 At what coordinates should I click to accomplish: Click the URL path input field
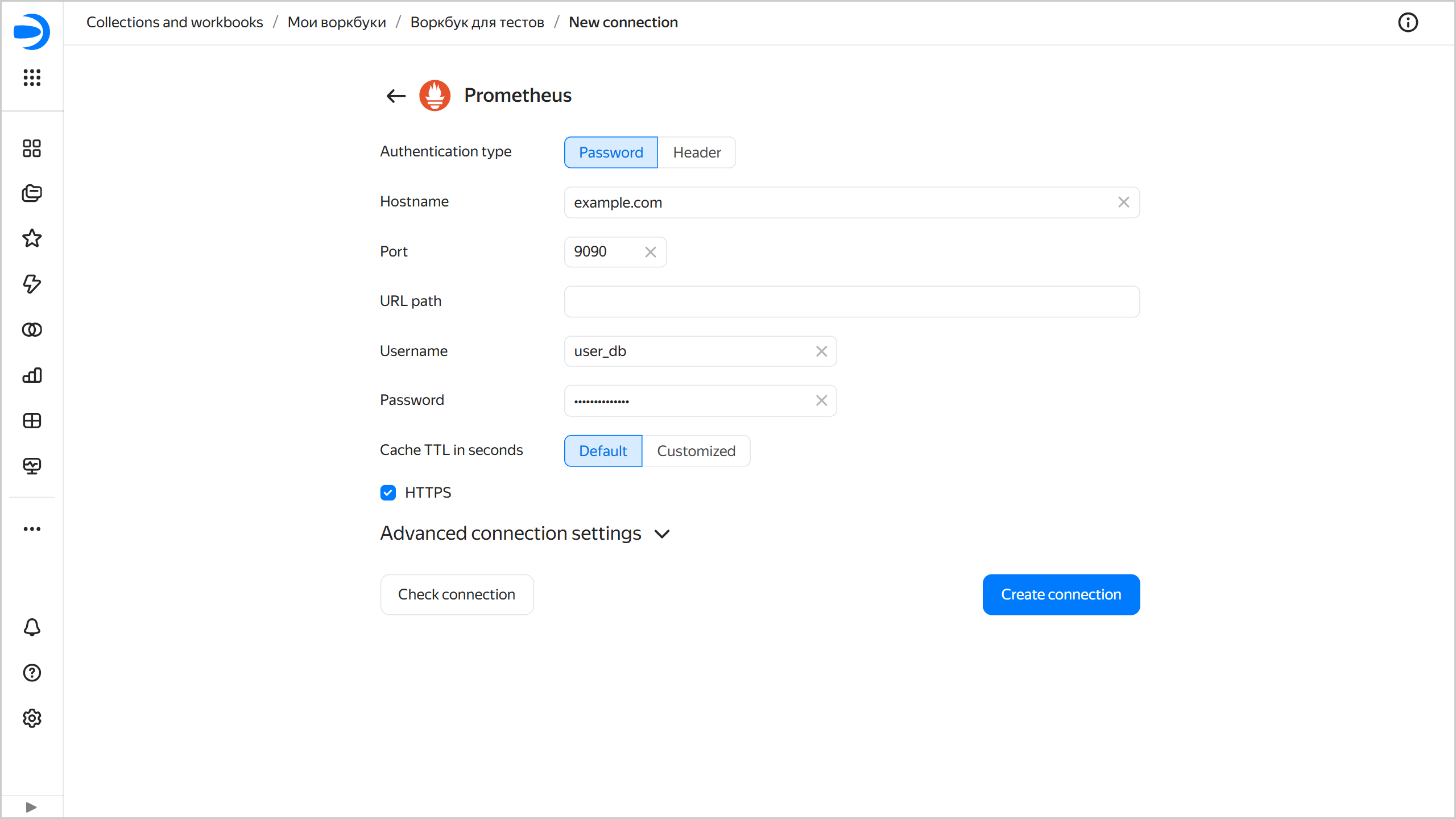(851, 301)
